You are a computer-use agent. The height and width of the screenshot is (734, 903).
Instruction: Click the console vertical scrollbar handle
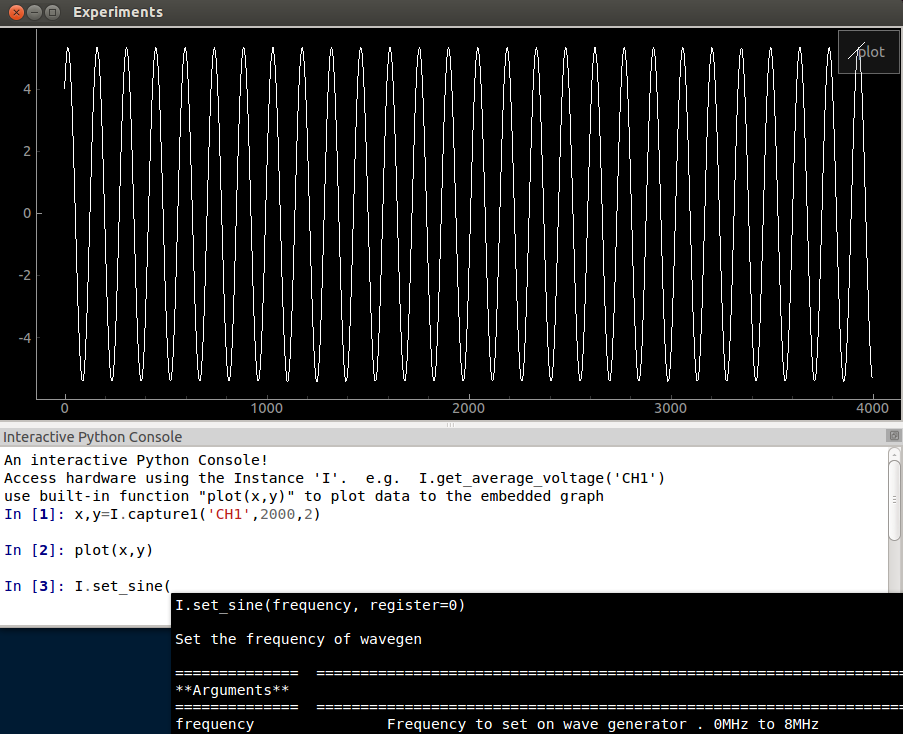click(x=894, y=499)
